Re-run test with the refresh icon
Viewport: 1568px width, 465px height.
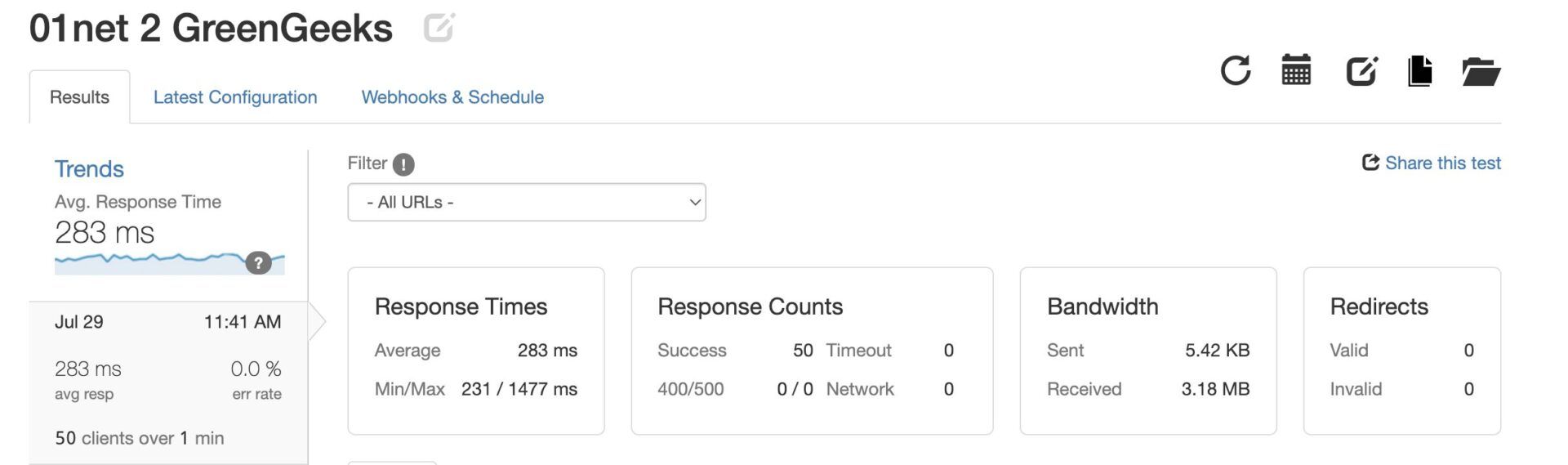1236,70
